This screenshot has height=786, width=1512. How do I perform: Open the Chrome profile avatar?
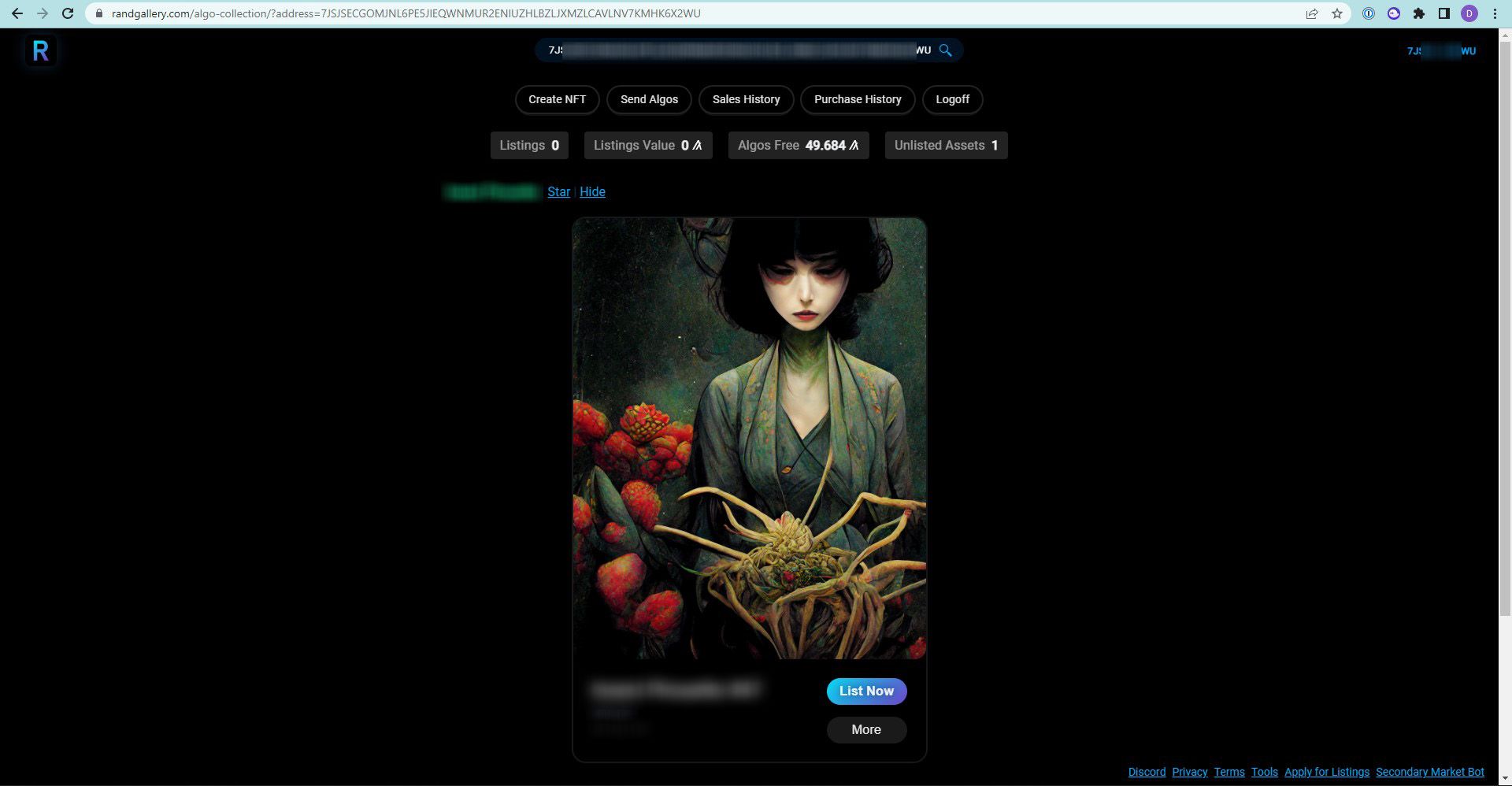point(1469,13)
